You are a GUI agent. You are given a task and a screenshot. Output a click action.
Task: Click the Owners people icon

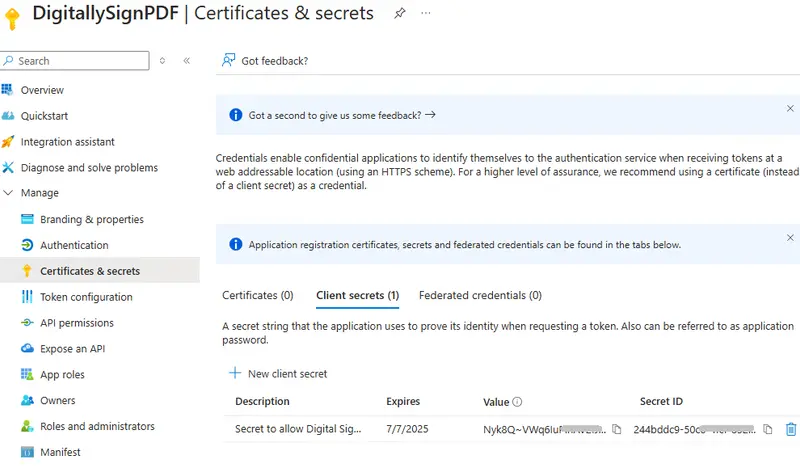coord(27,400)
